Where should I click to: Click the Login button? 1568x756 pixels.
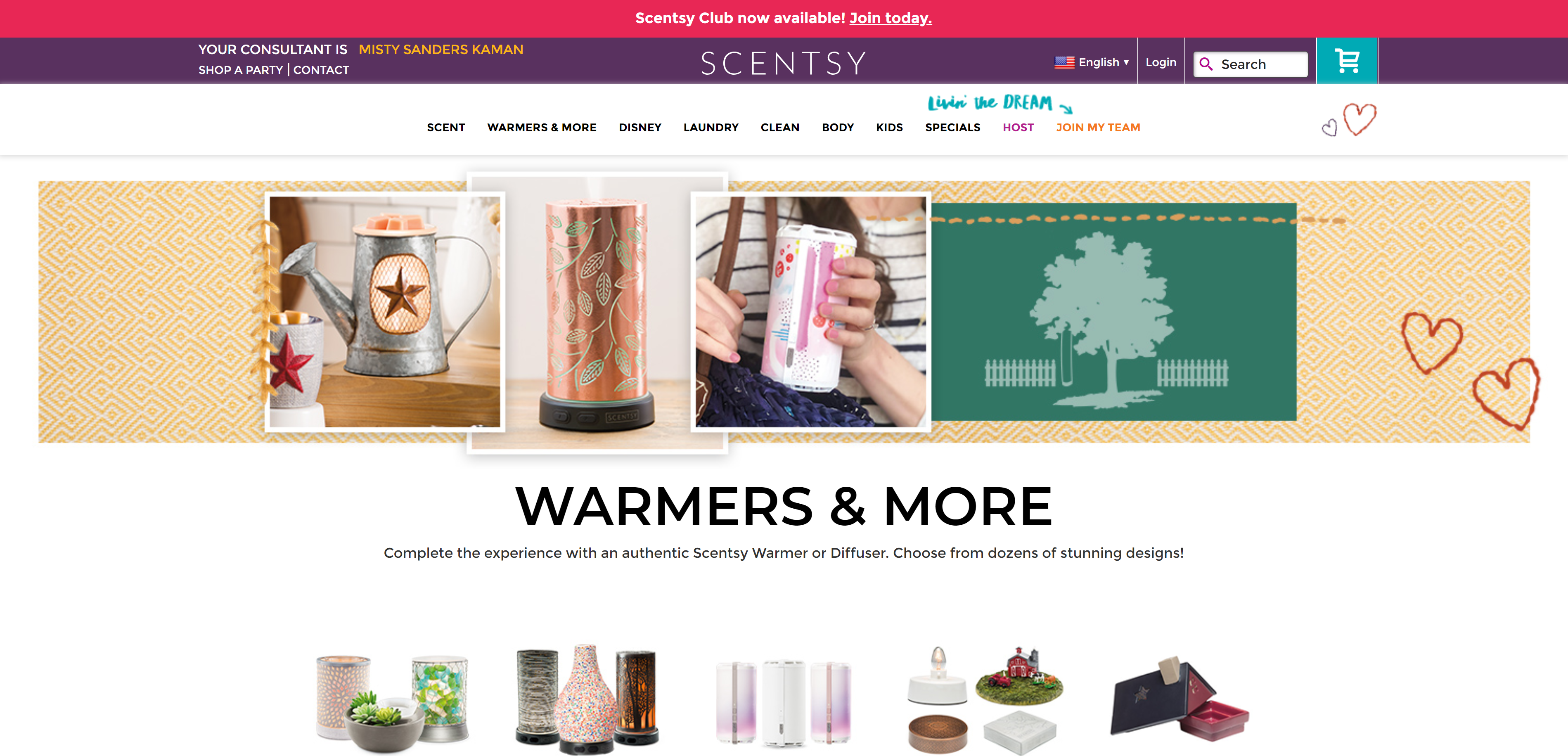point(1160,62)
